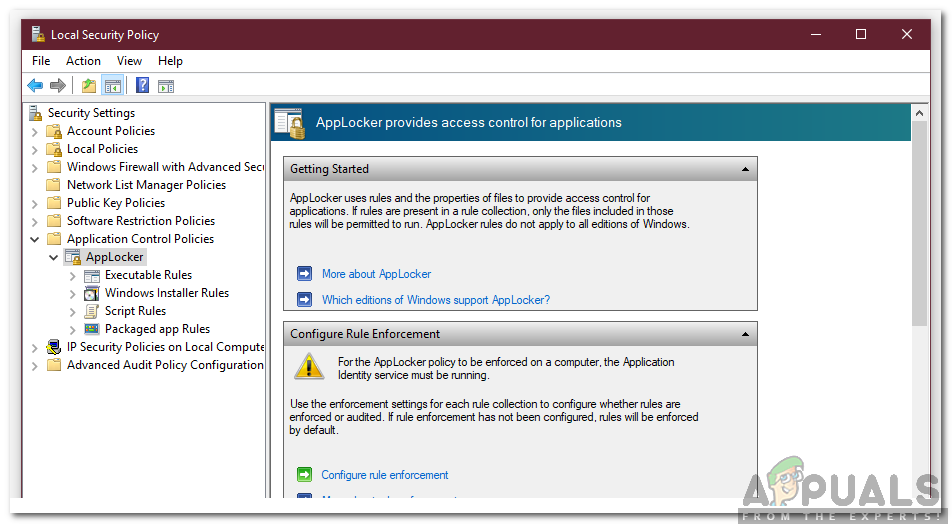The height and width of the screenshot is (524, 952).
Task: Click the Configure rule enforcement link
Action: coord(384,475)
